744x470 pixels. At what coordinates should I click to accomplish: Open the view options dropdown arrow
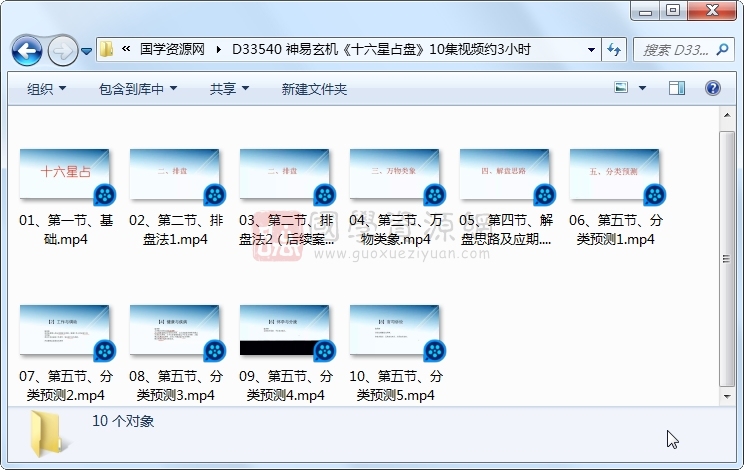(x=642, y=88)
